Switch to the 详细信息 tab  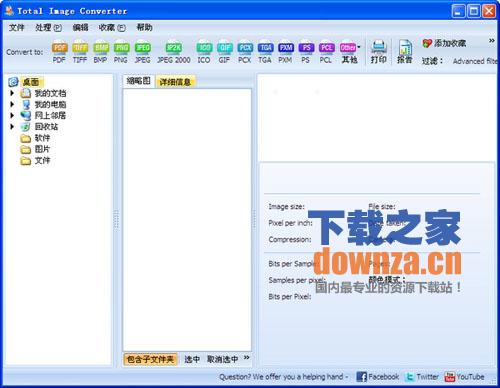click(x=175, y=82)
